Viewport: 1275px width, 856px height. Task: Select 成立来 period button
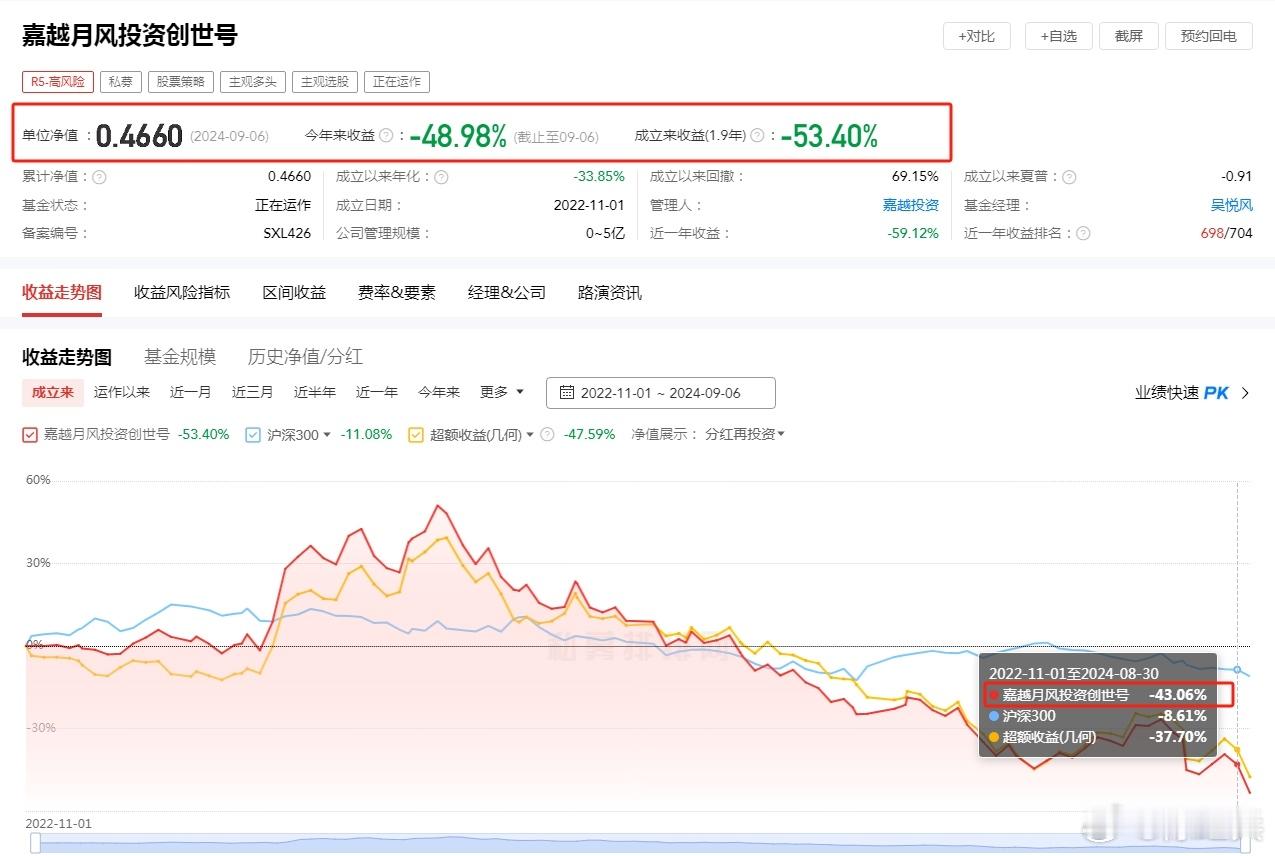53,392
